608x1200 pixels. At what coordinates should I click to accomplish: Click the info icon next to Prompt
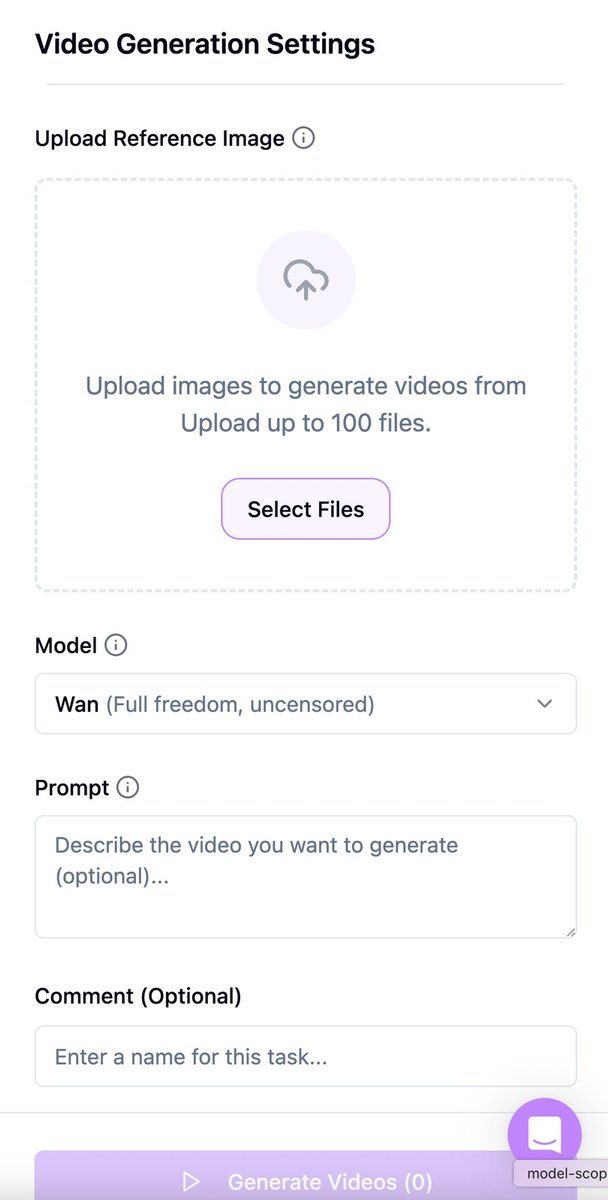click(128, 788)
